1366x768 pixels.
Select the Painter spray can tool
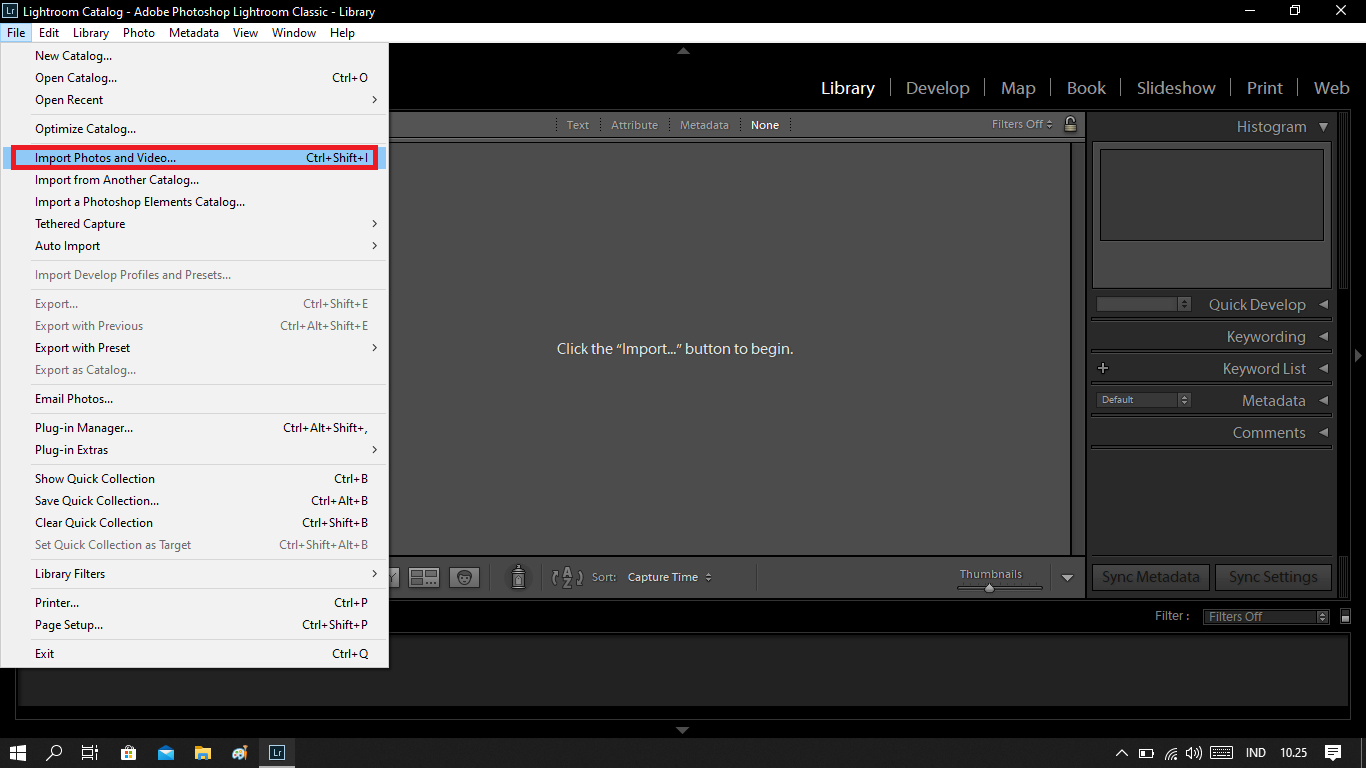[517, 577]
